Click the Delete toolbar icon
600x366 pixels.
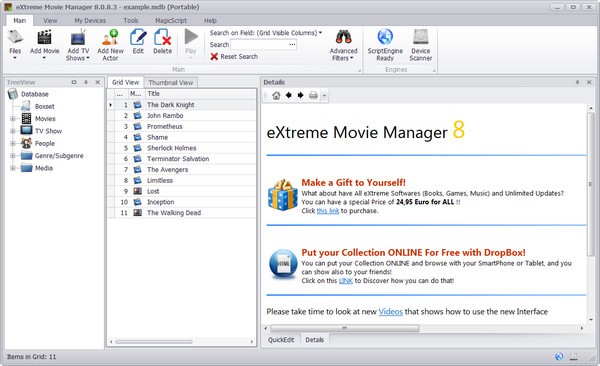point(163,37)
